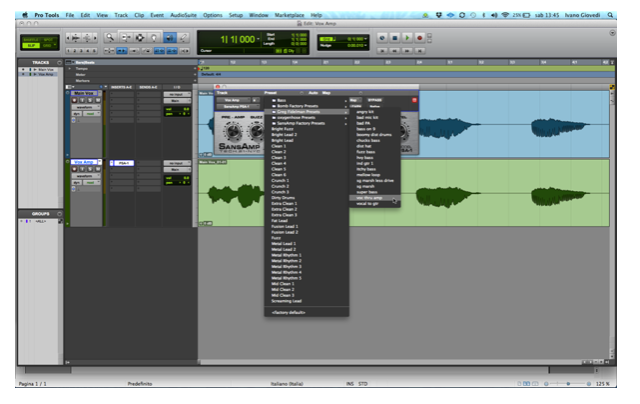The height and width of the screenshot is (404, 640).
Task: Open Main Vox automation mode 'read' selector
Action: tap(92, 113)
